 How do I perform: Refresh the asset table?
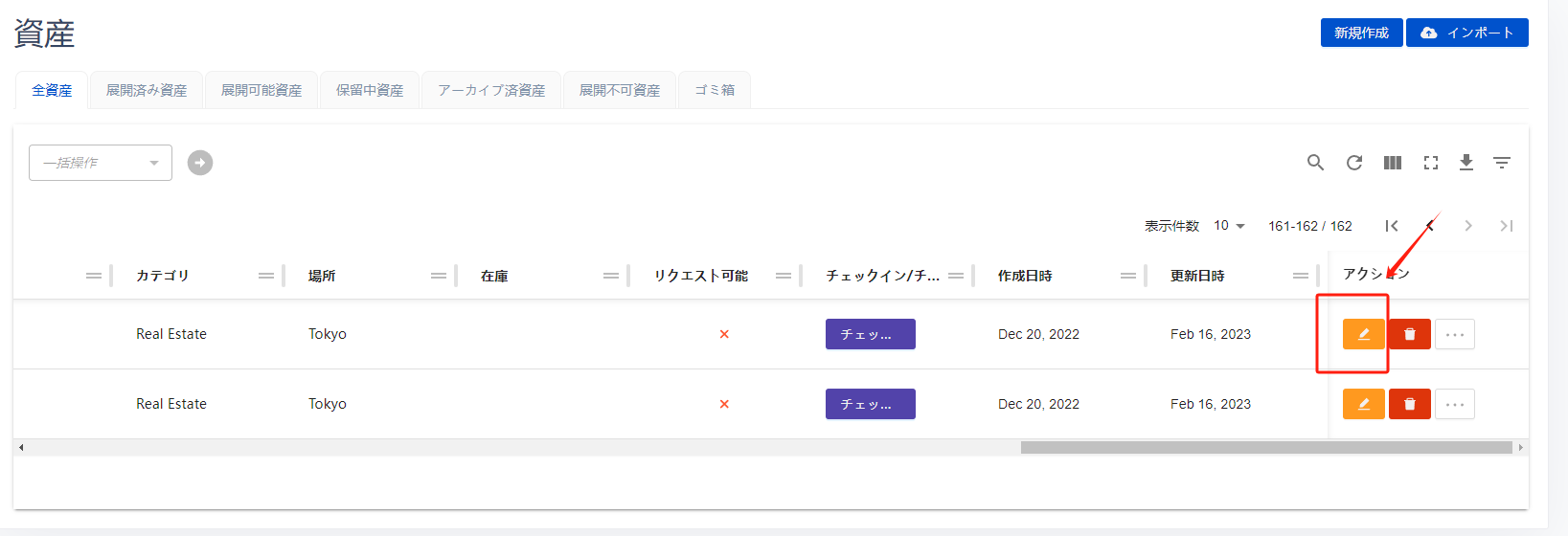(x=1353, y=163)
